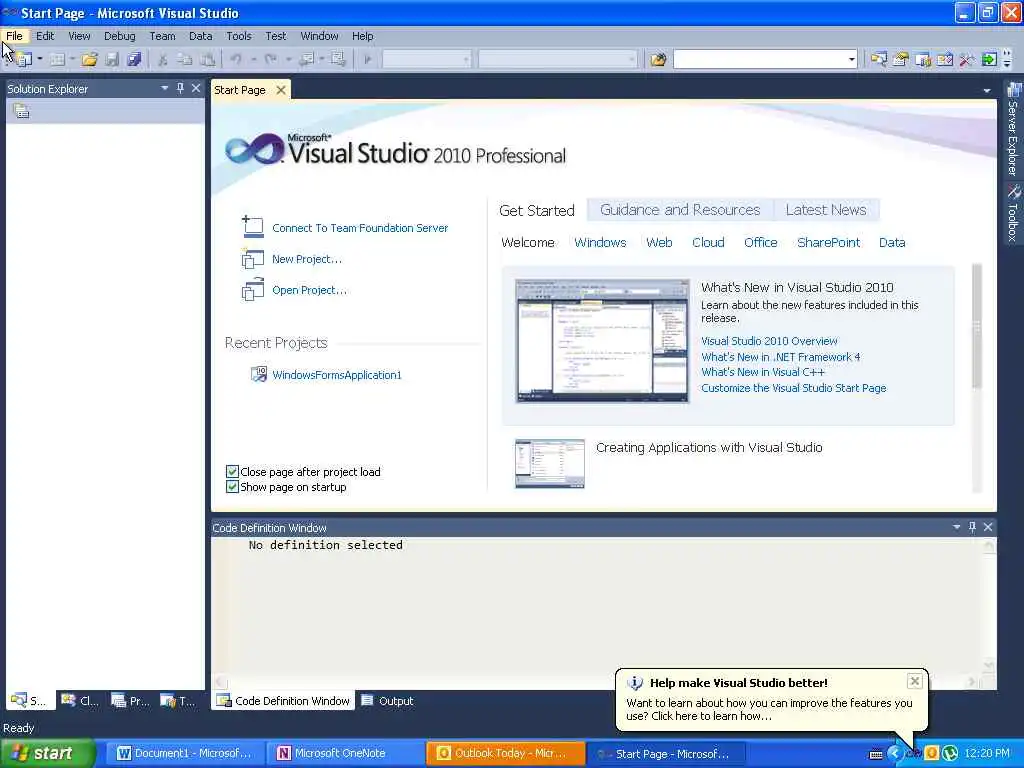The height and width of the screenshot is (768, 1024).
Task: Select the Cloud category on Start Page
Action: coord(708,242)
